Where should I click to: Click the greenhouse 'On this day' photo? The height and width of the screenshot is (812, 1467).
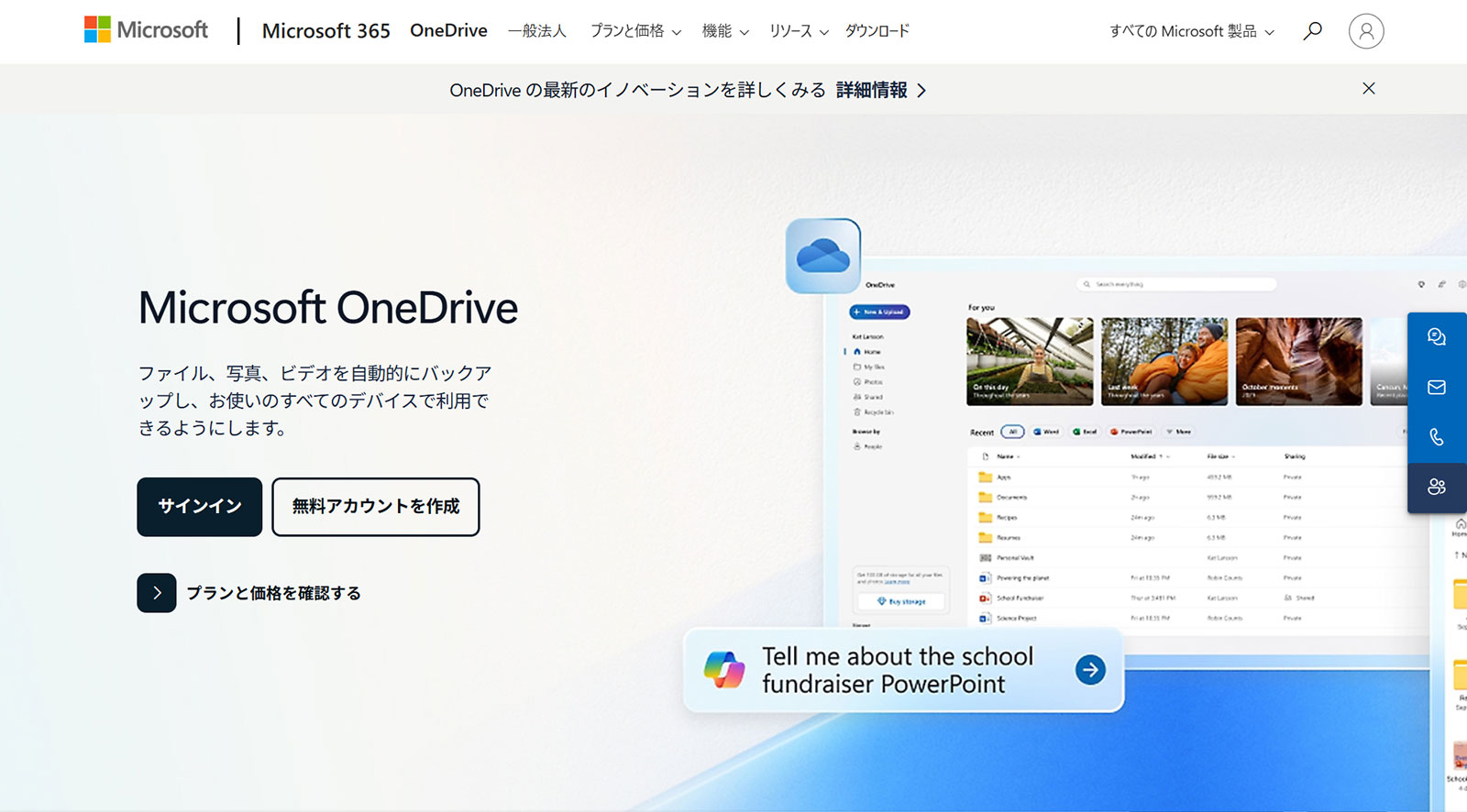click(x=1030, y=361)
